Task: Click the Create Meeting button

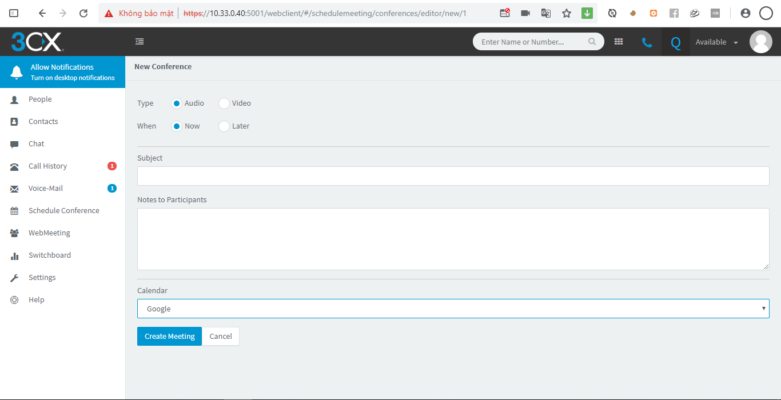Action: pos(169,336)
